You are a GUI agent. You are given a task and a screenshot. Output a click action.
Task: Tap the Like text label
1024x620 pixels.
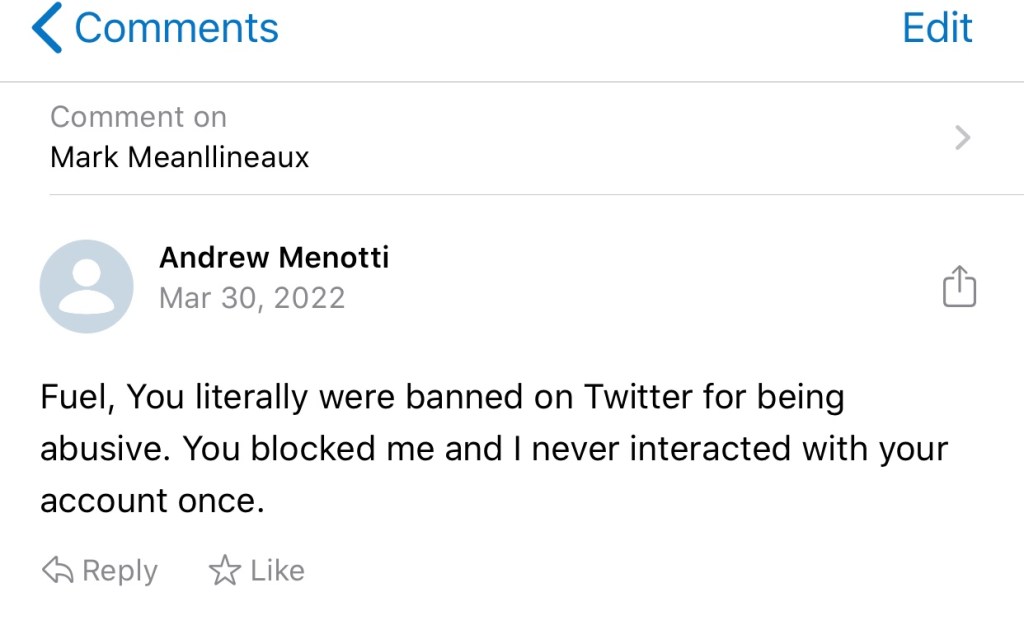point(277,571)
